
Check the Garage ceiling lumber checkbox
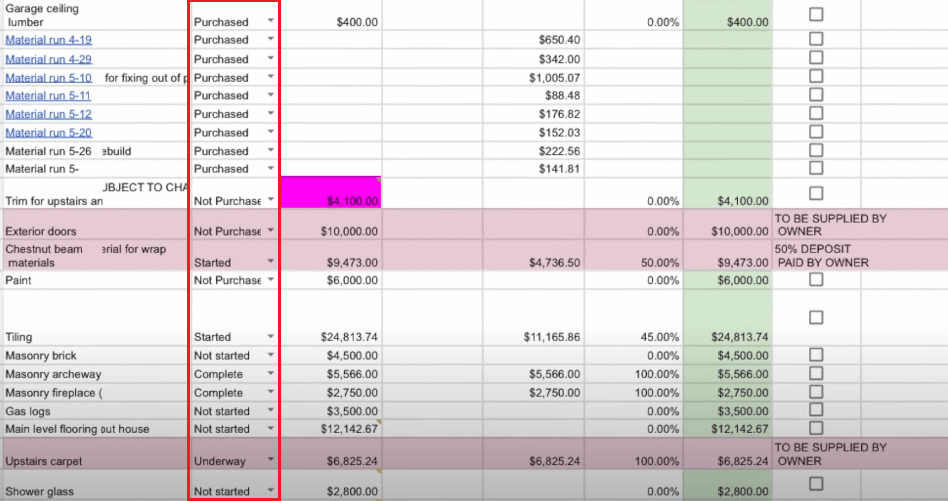816,14
